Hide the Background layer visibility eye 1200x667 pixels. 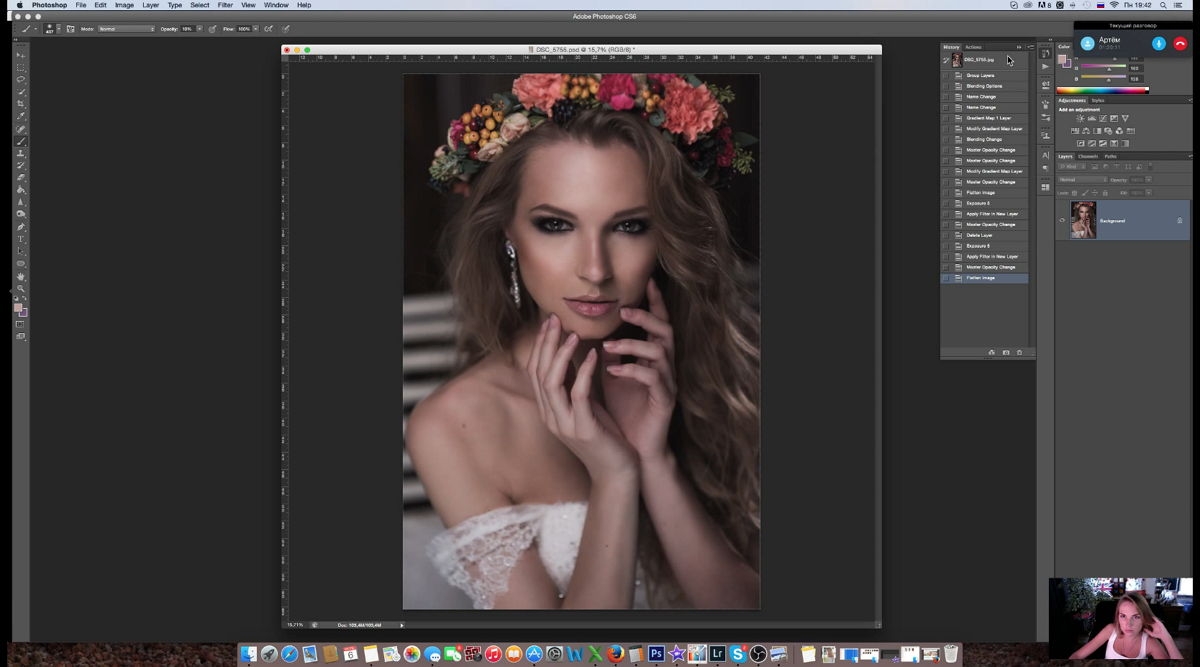(x=1062, y=220)
